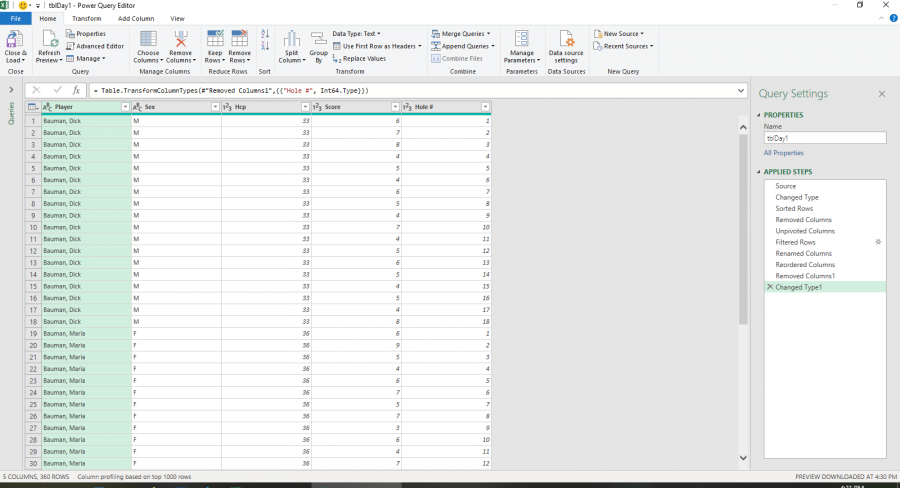Cancel formula edit with X icon
Image resolution: width=900 pixels, height=488 pixels.
(x=36, y=90)
